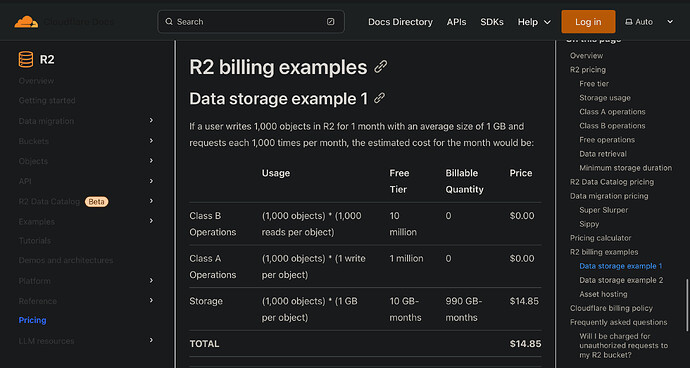Click the 10 million free tier cell
This screenshot has height=368, width=690.
[x=403, y=224]
